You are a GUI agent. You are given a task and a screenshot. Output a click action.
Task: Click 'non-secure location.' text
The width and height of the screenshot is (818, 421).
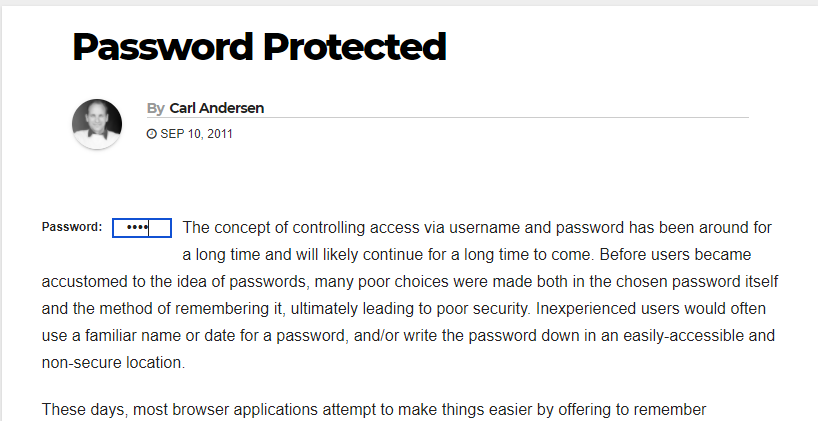(x=113, y=363)
